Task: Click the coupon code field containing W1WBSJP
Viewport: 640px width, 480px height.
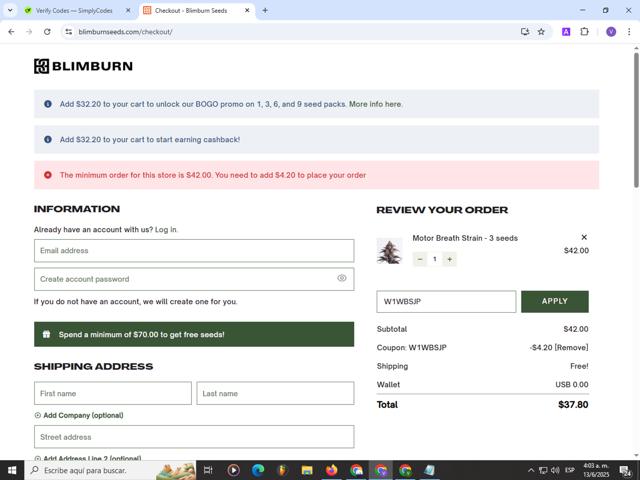Action: [x=446, y=302]
